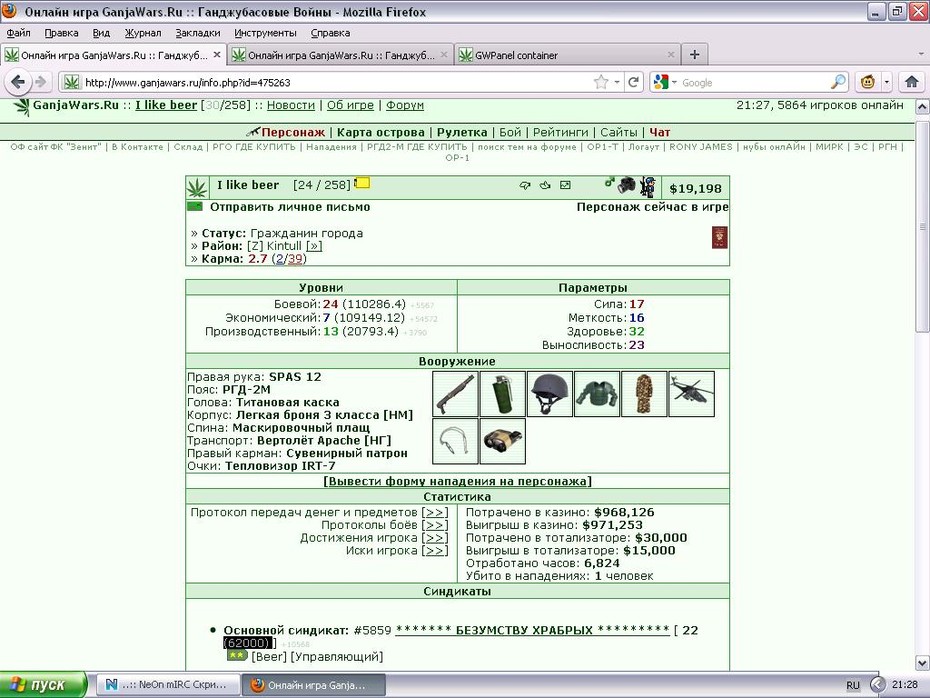Click the green mail icon next to Отправить личное письмо
Viewport: 930px width, 698px height.
[x=195, y=206]
